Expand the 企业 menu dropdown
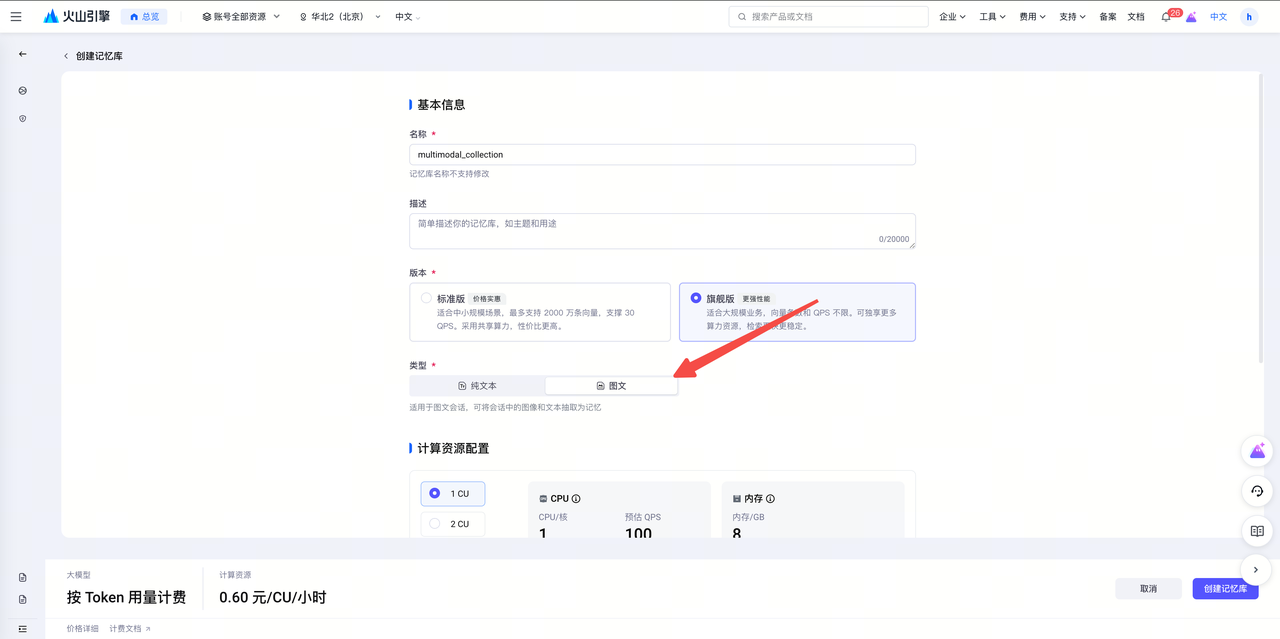Image resolution: width=1280 pixels, height=639 pixels. 952,17
